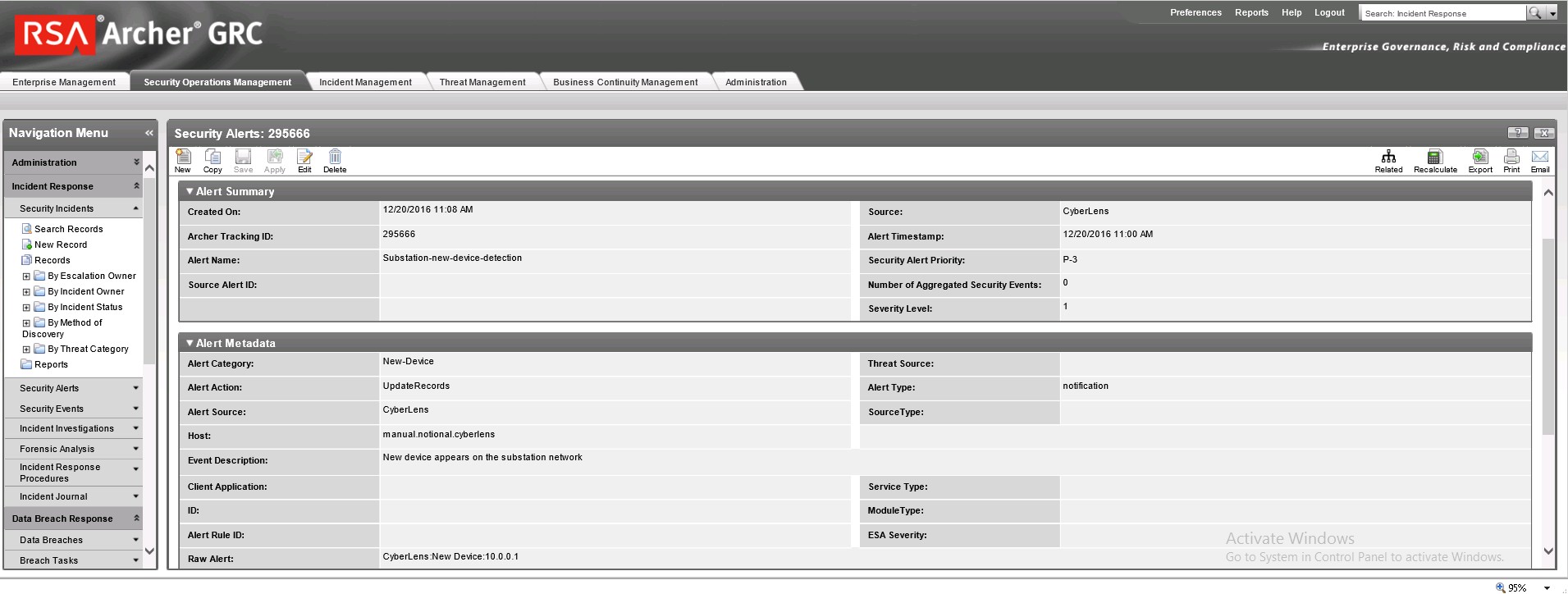Open the Business Continuity Management tab
Screen dimensions: 1568x594
(x=625, y=82)
